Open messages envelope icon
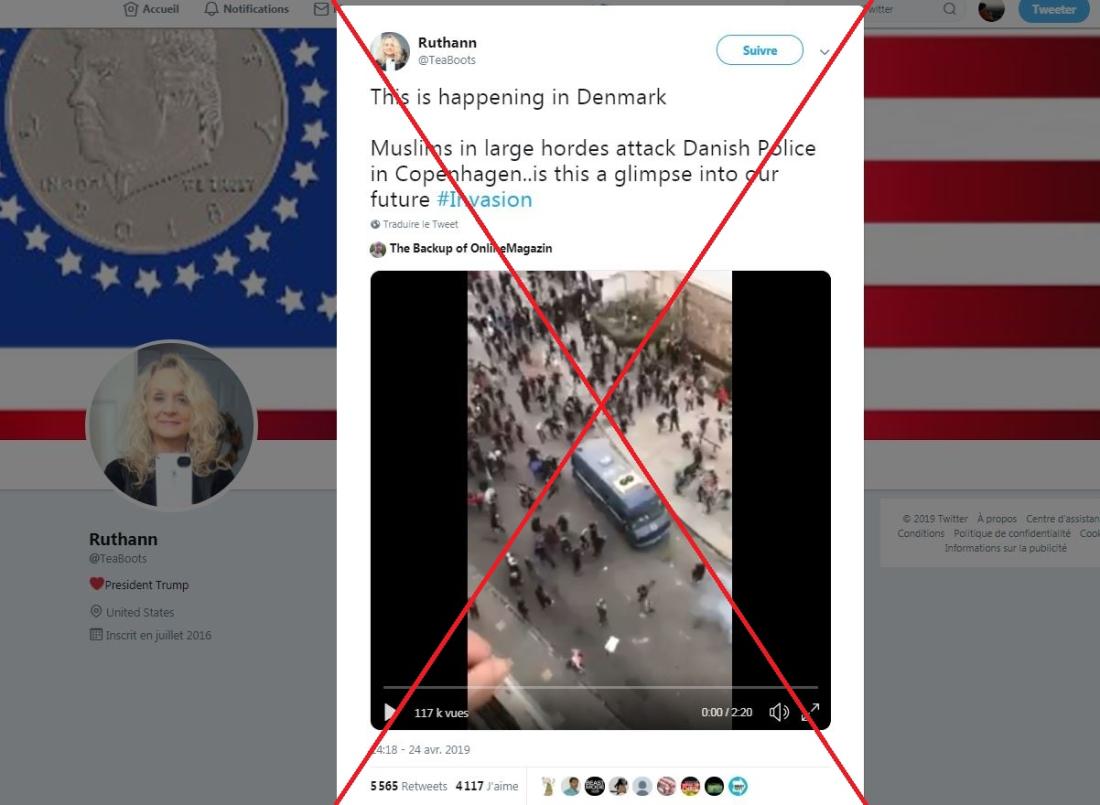This screenshot has height=805, width=1100. pyautogui.click(x=321, y=9)
